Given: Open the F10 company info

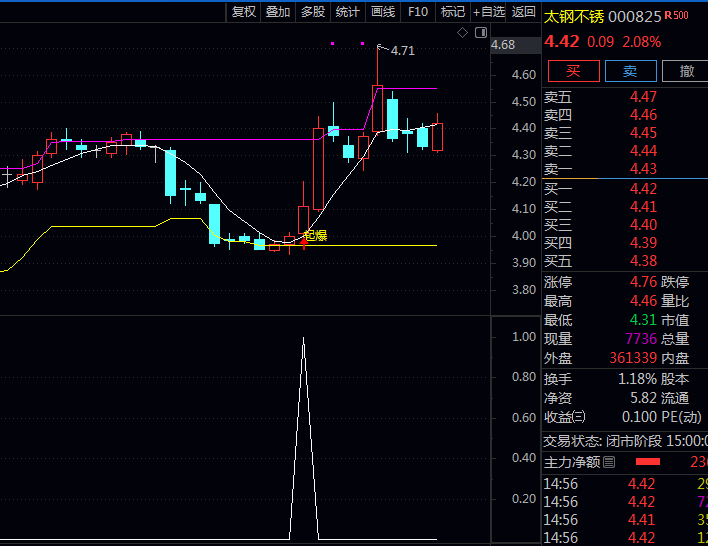Looking at the screenshot, I should [418, 12].
